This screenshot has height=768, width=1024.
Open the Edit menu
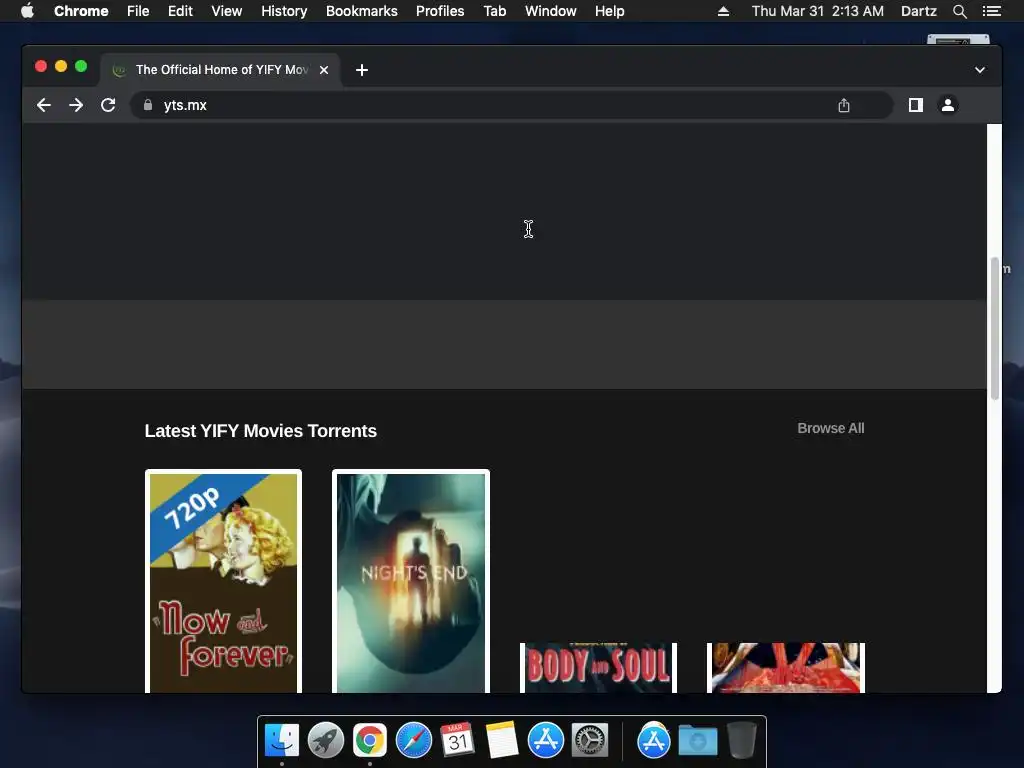coord(180,11)
